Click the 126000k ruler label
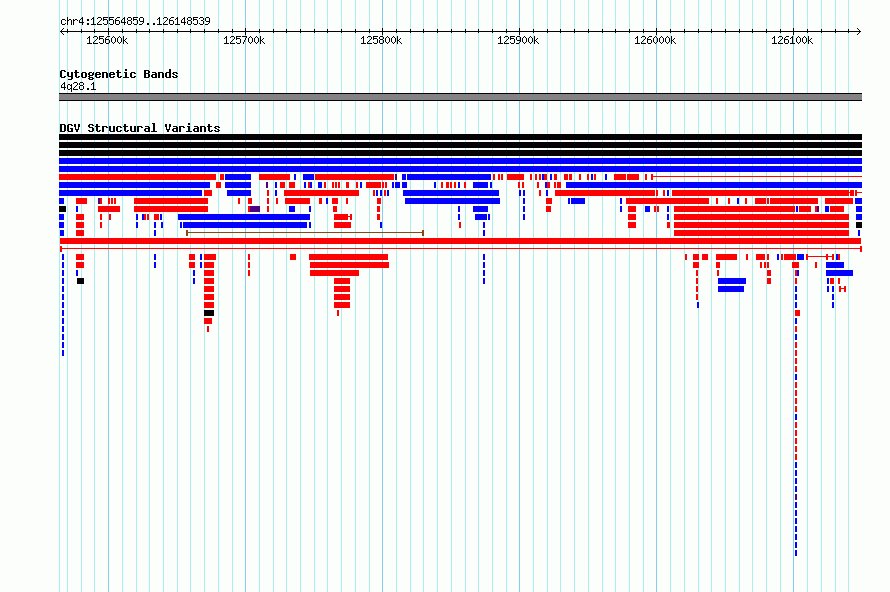Viewport: 890px width, 592px height. tap(655, 40)
